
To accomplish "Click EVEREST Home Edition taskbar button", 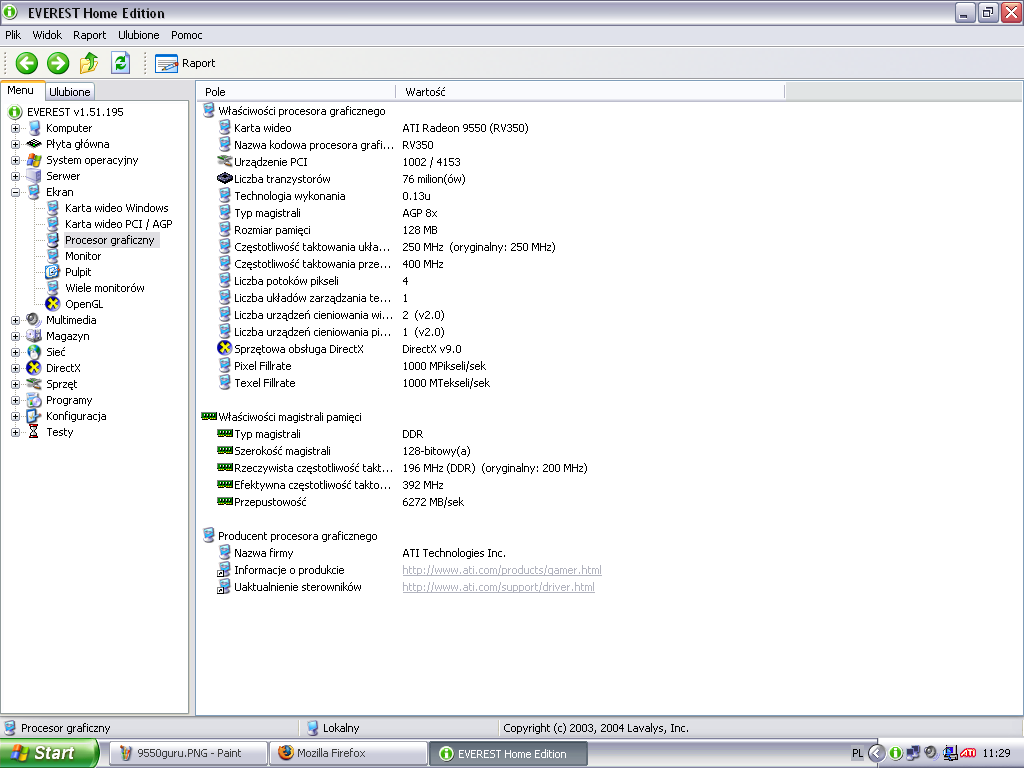I will 508,754.
